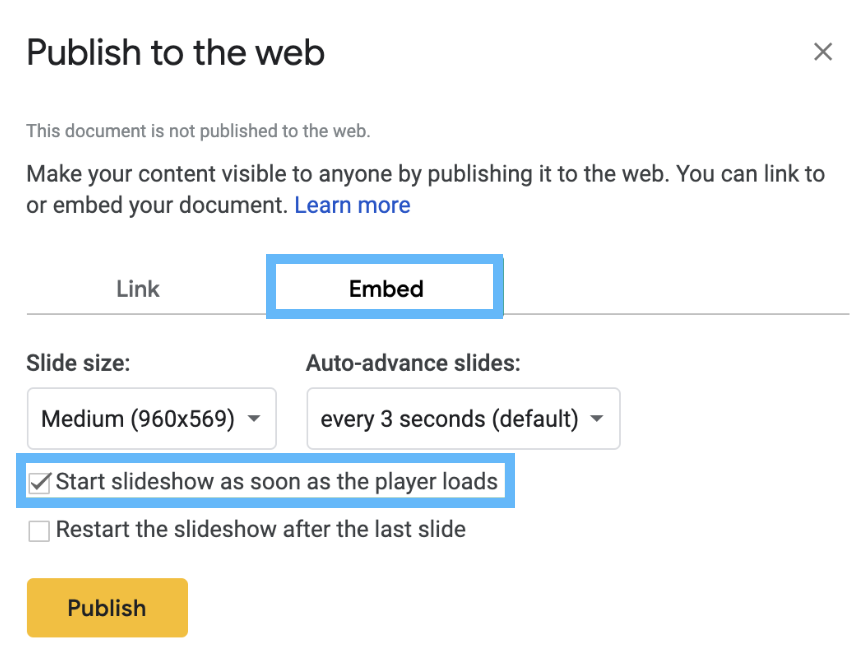Open the Learn more link
Viewport: 866px width, 666px height.
pyautogui.click(x=352, y=205)
